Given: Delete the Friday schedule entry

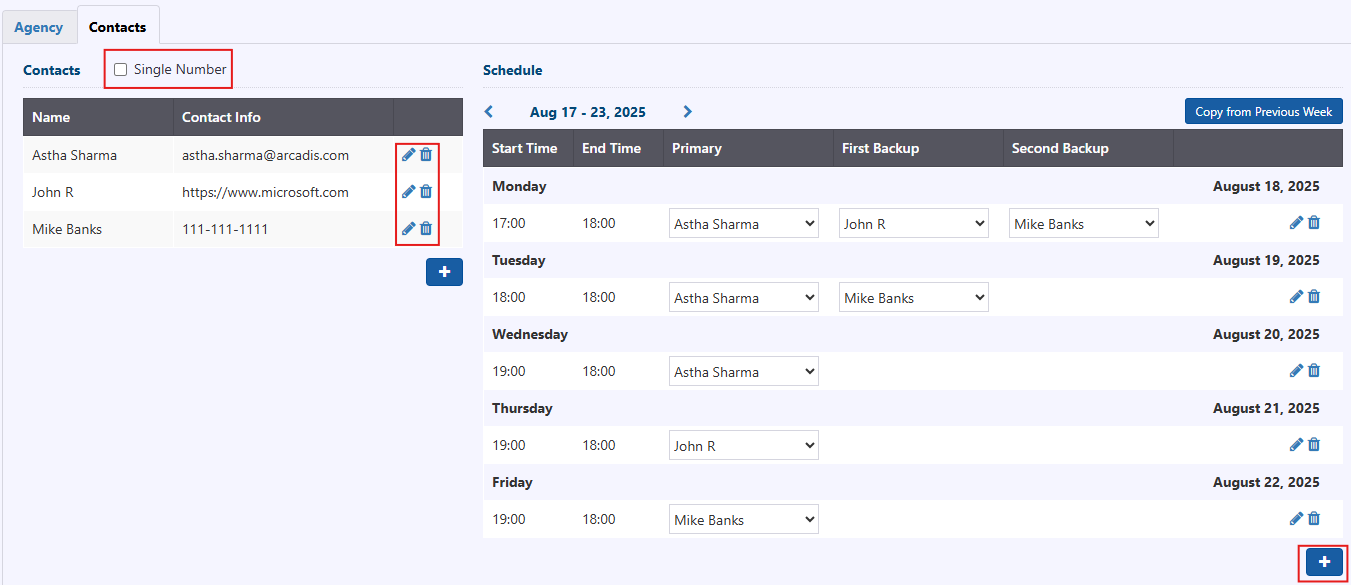Looking at the screenshot, I should [1314, 519].
